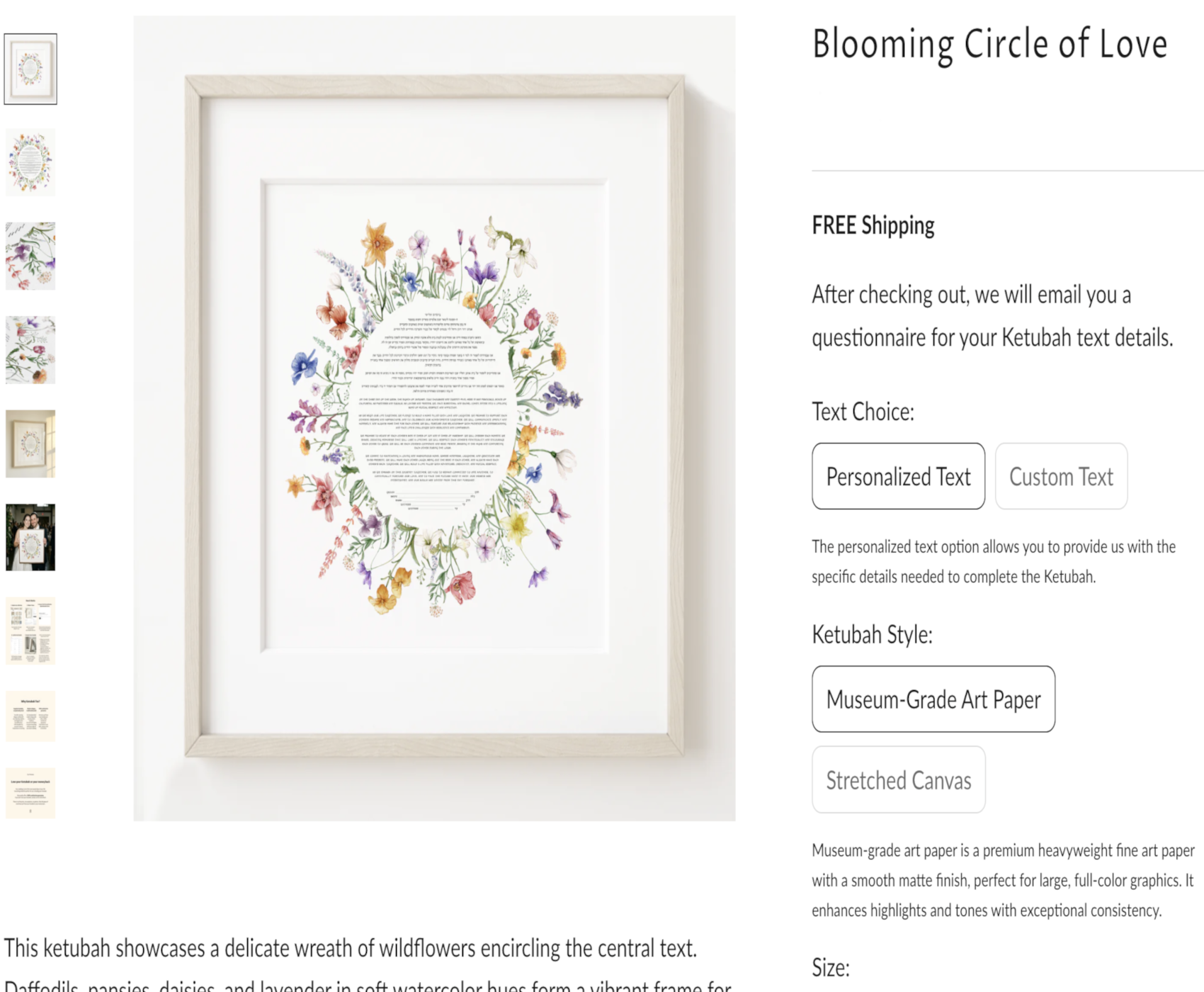Open the six-panel info sheet thumbnail
The height and width of the screenshot is (992, 1204).
click(x=30, y=631)
